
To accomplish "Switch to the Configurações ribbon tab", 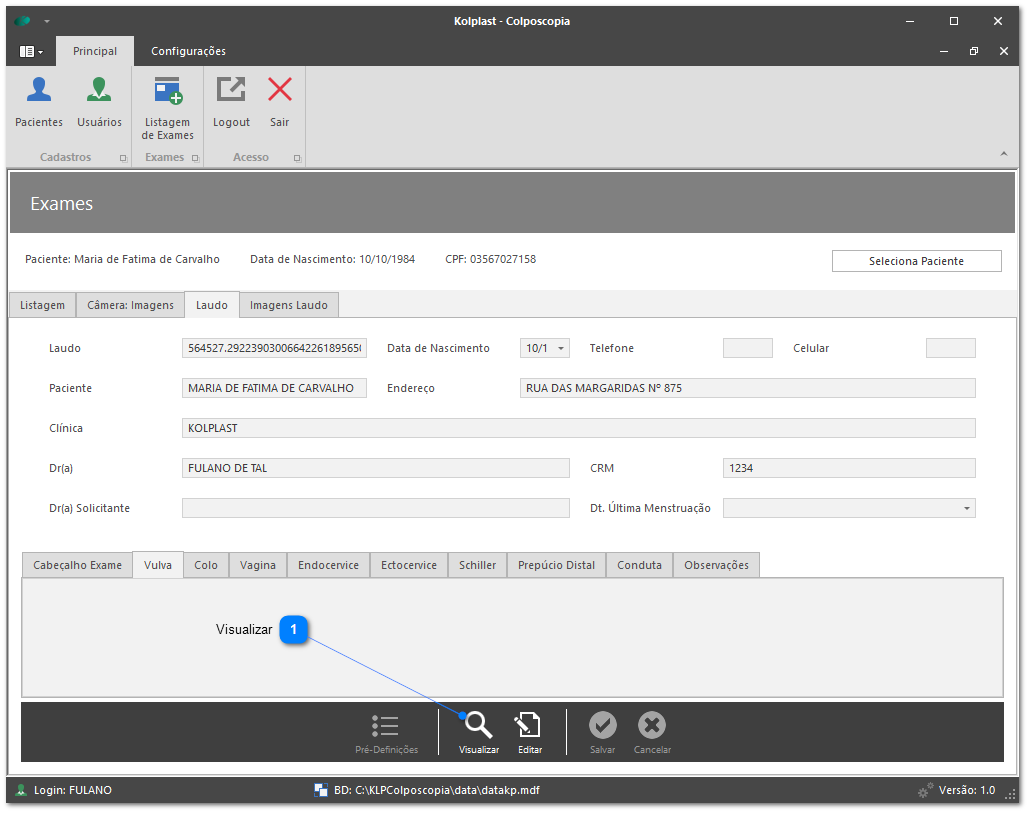I will 188,51.
